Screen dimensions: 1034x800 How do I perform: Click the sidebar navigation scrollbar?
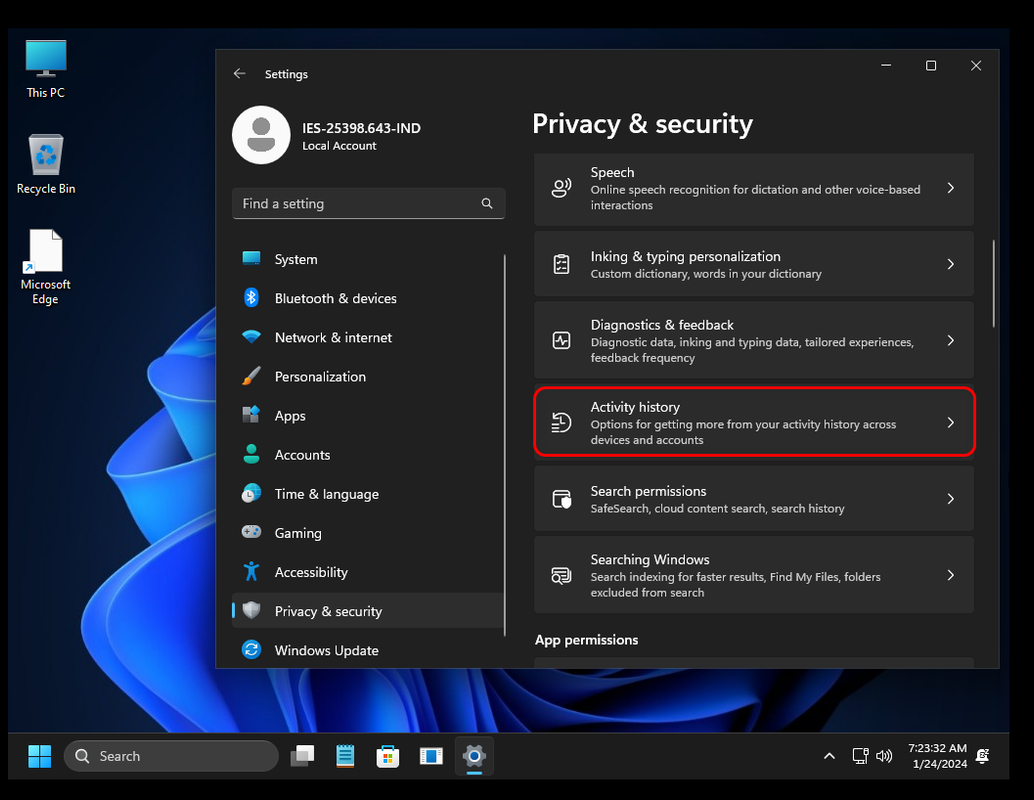[504, 445]
